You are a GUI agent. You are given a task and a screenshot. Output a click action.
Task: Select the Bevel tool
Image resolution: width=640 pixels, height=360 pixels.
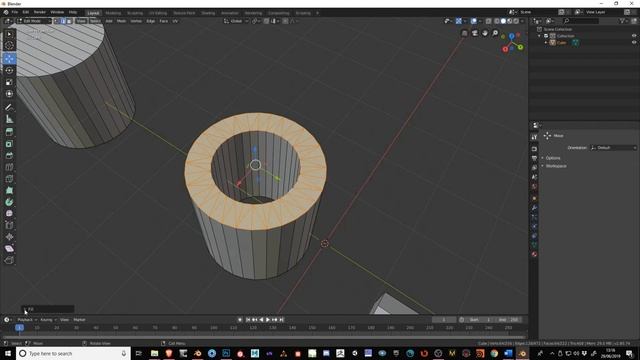(9, 156)
